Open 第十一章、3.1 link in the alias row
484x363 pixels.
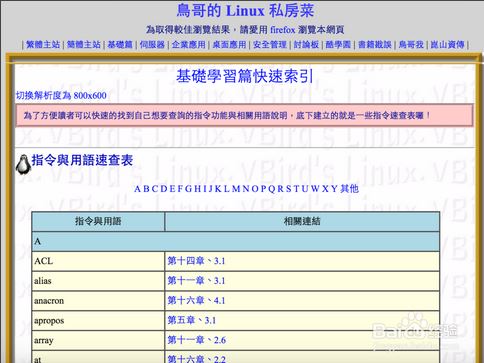pos(196,281)
